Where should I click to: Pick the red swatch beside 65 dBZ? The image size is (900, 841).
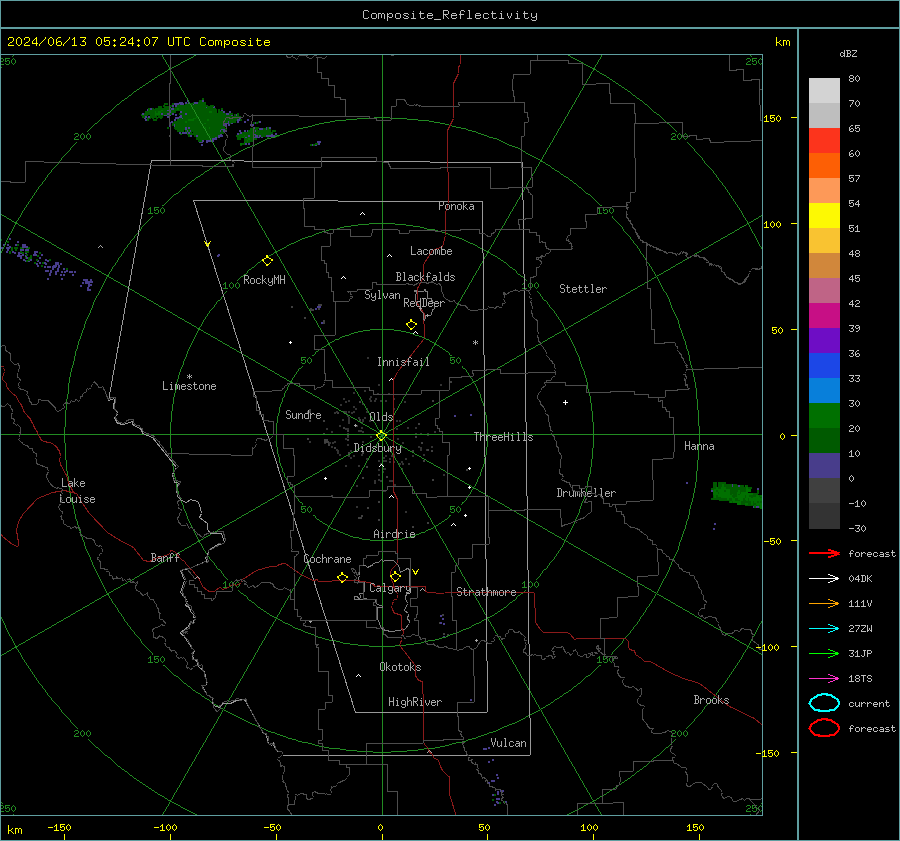tap(824, 140)
